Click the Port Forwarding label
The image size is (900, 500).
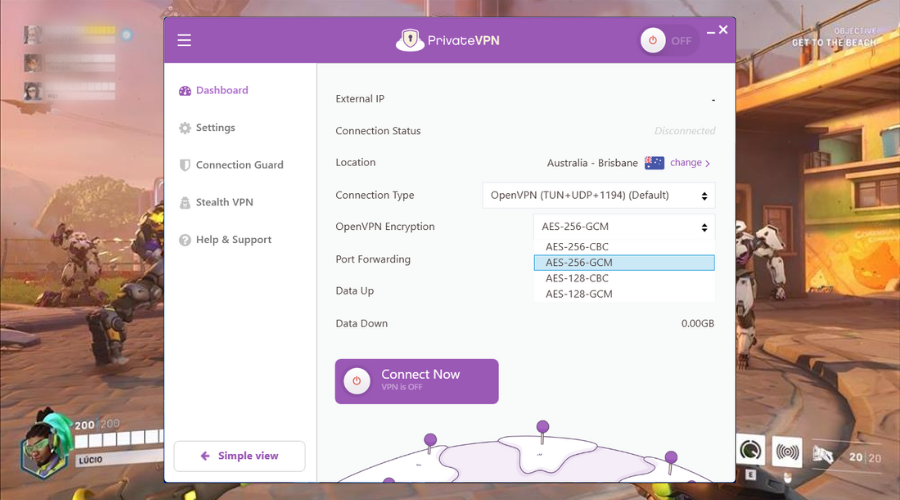pyautogui.click(x=373, y=259)
